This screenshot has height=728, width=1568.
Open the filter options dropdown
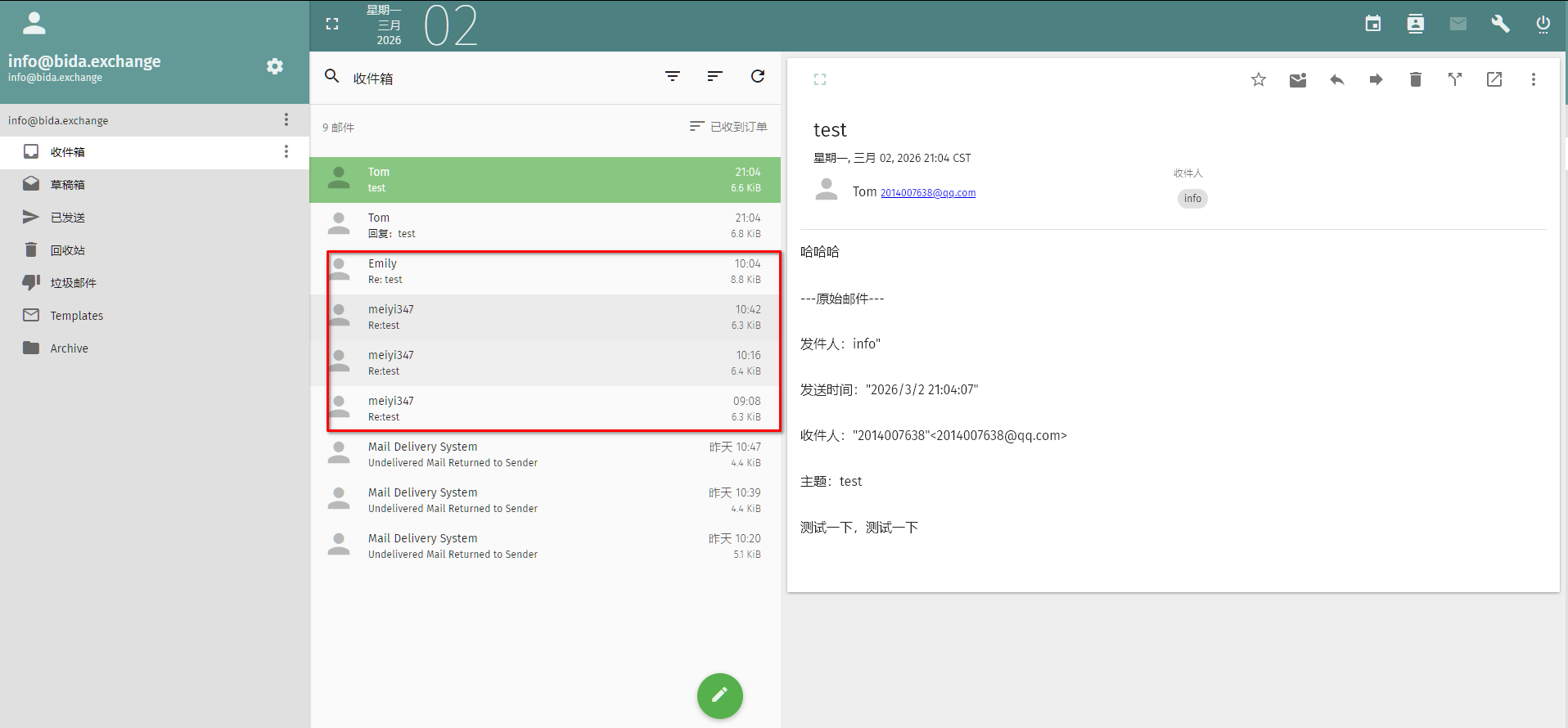(x=673, y=76)
